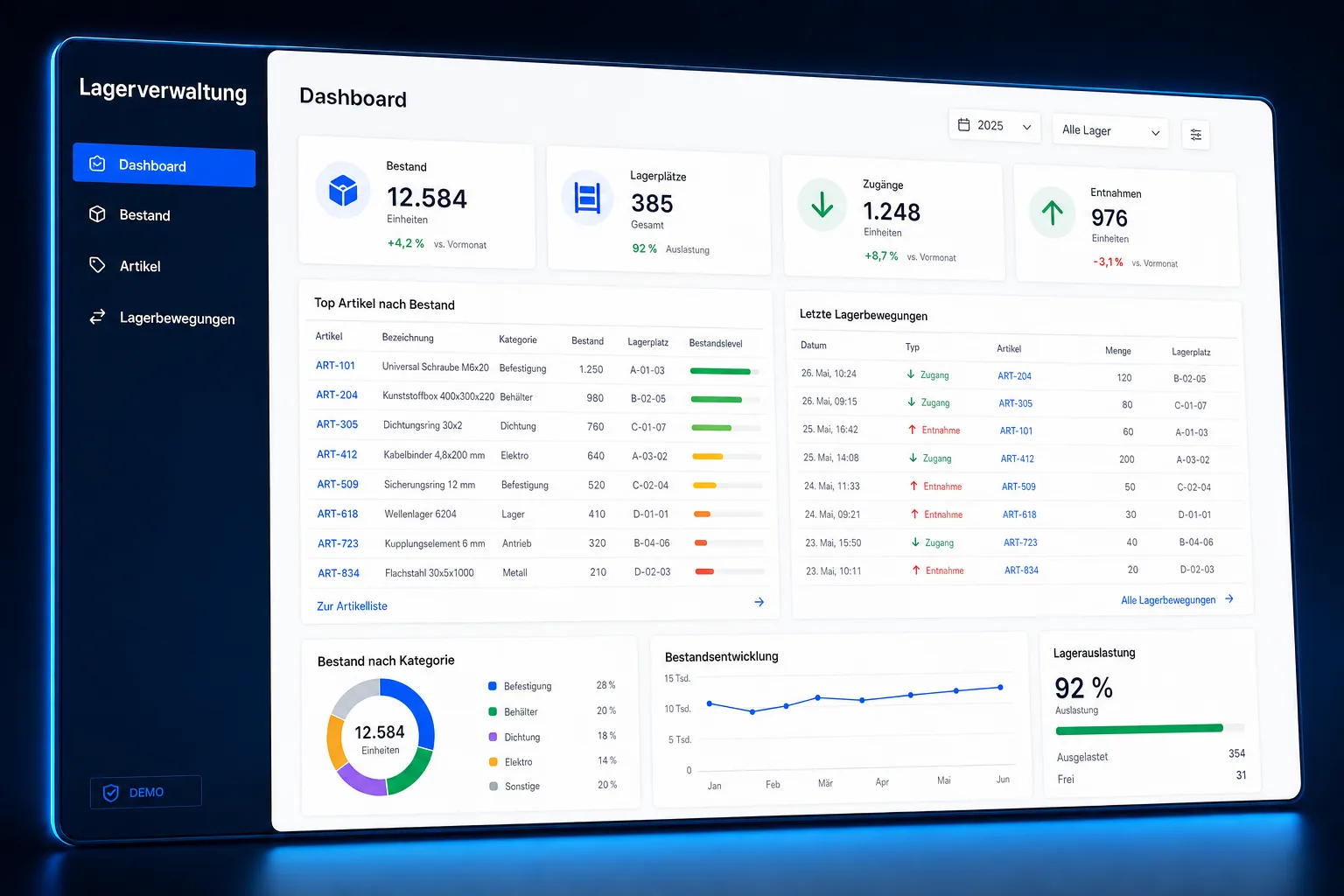Click the green up-arrow icon on Entnahmen card
Screen dimensions: 1344x896
click(x=1053, y=213)
